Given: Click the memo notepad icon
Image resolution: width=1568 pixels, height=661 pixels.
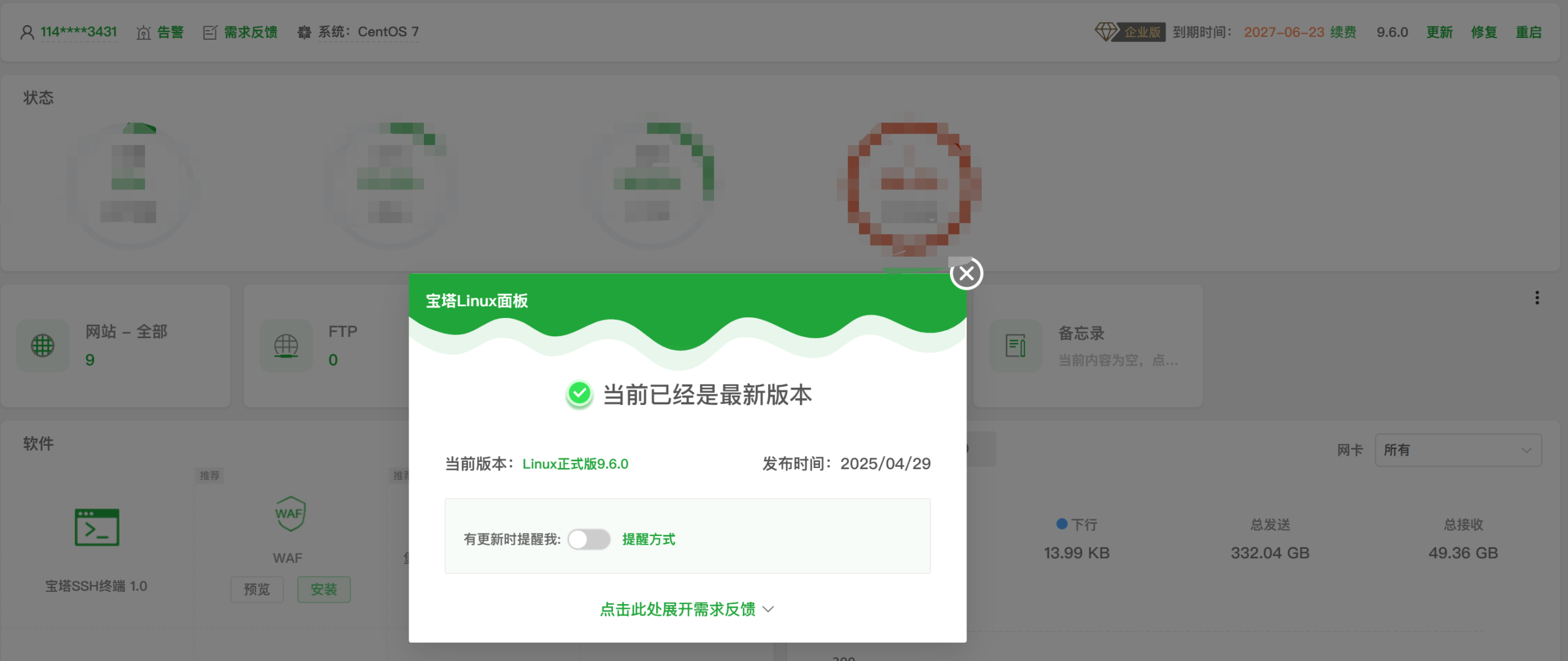Looking at the screenshot, I should [x=1016, y=346].
